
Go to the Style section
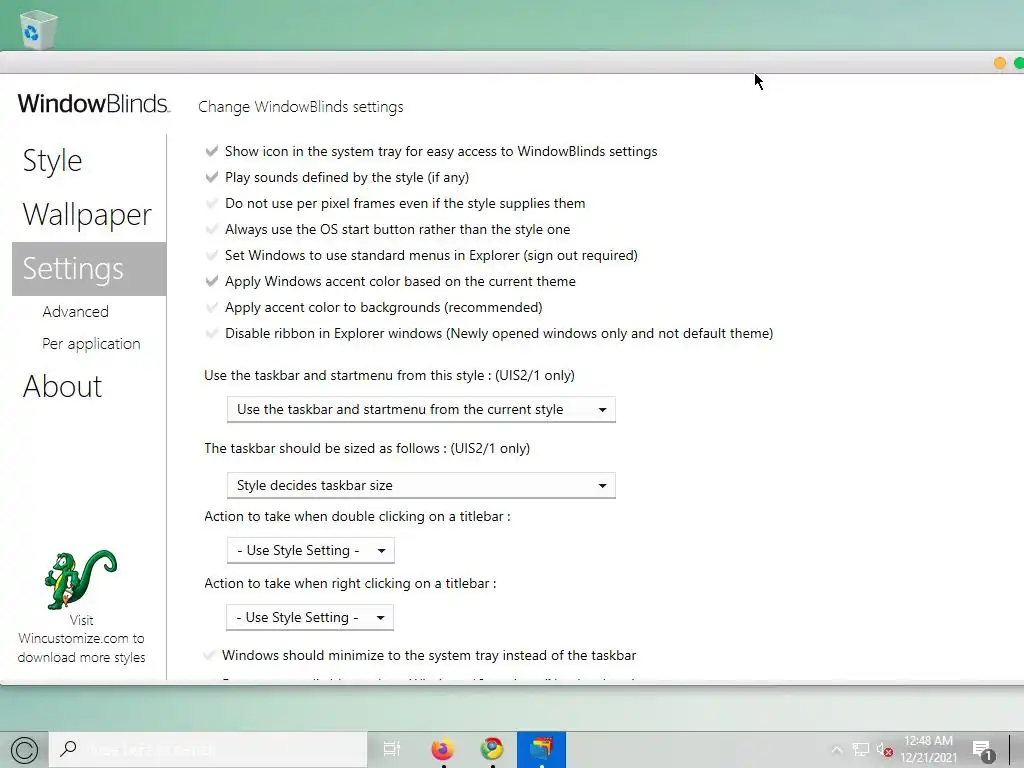pyautogui.click(x=52, y=161)
